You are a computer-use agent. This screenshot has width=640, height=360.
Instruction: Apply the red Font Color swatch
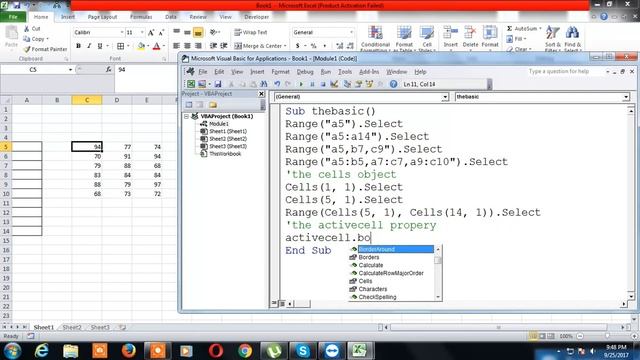[x=156, y=46]
